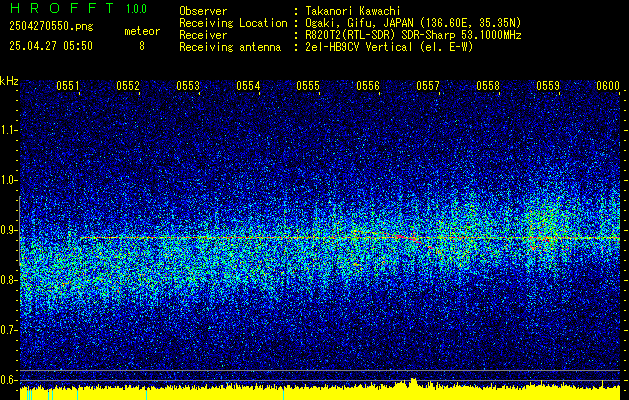Click the date stamp 25.04.27 05:50

[51, 46]
